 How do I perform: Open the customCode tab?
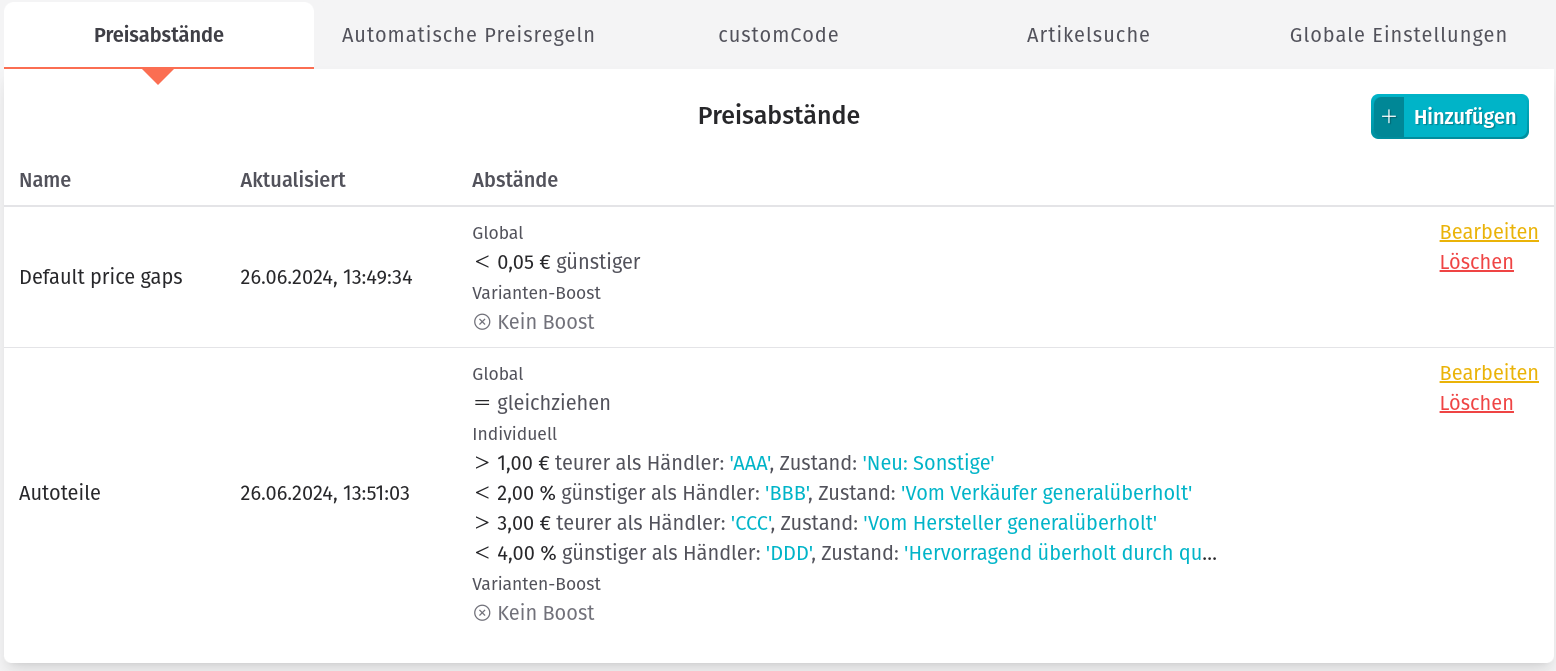[x=779, y=35]
